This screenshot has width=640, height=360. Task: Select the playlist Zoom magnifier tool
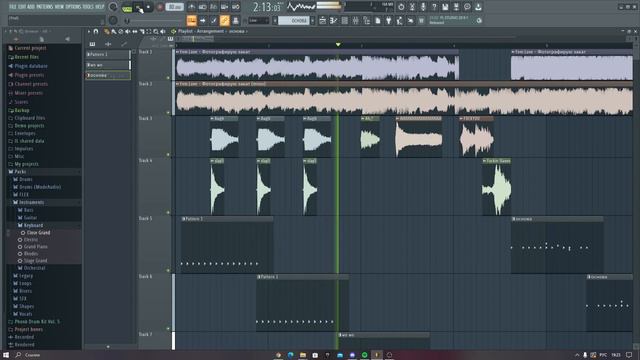click(156, 31)
